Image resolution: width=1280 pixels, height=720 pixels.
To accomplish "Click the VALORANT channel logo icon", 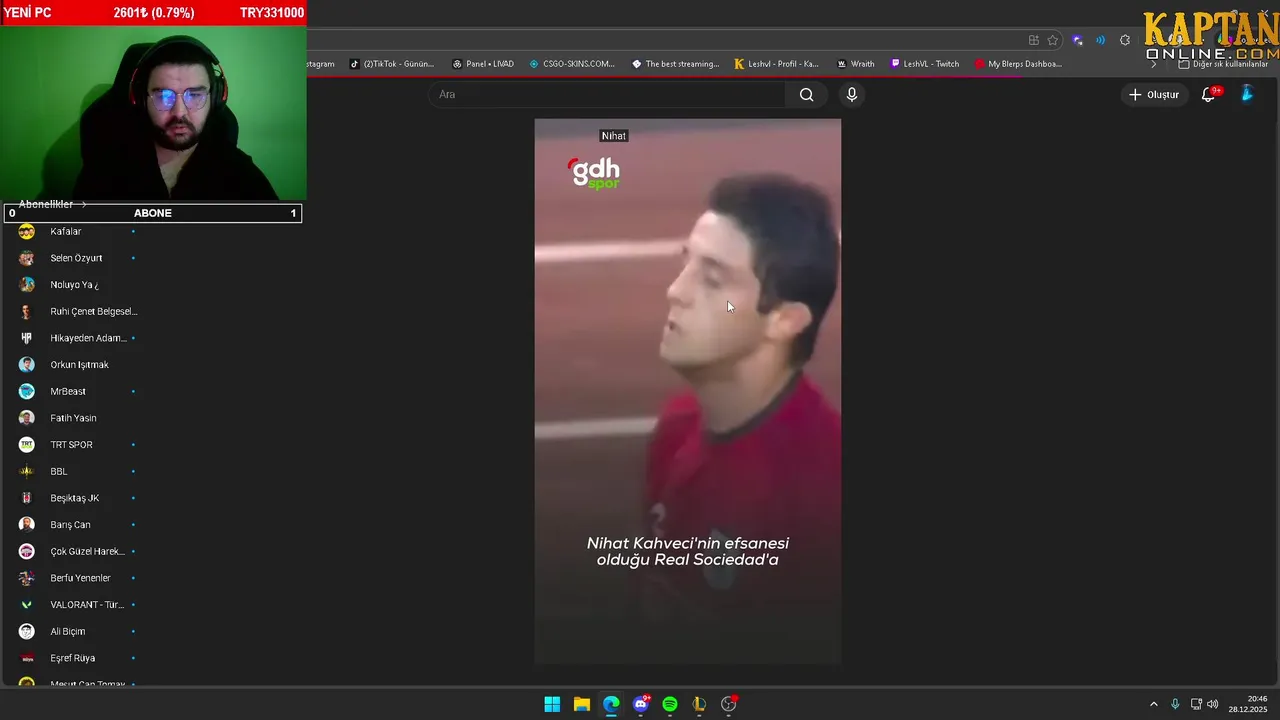I will point(27,605).
